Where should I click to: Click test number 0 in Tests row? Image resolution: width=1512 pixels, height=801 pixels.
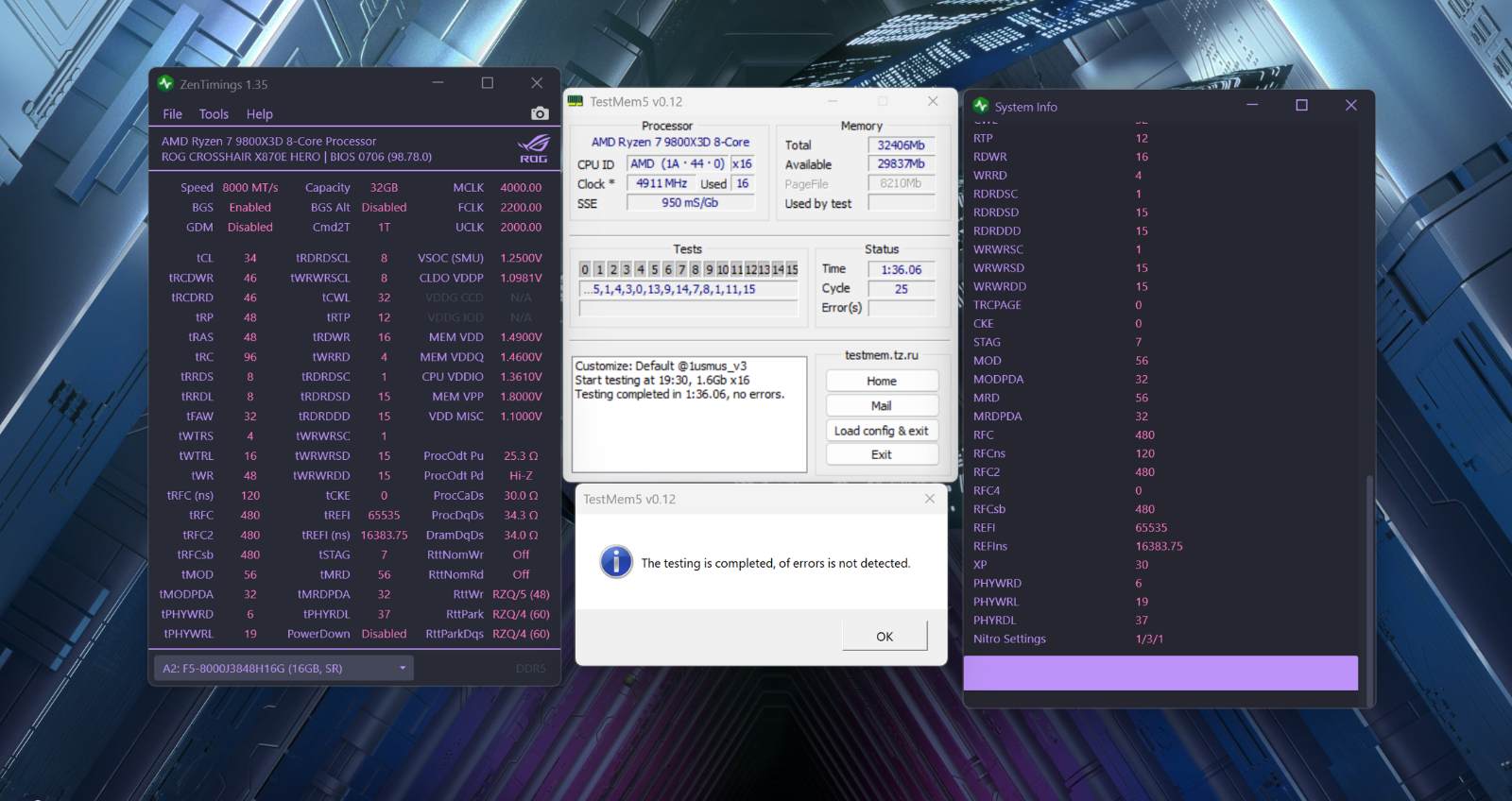(585, 269)
